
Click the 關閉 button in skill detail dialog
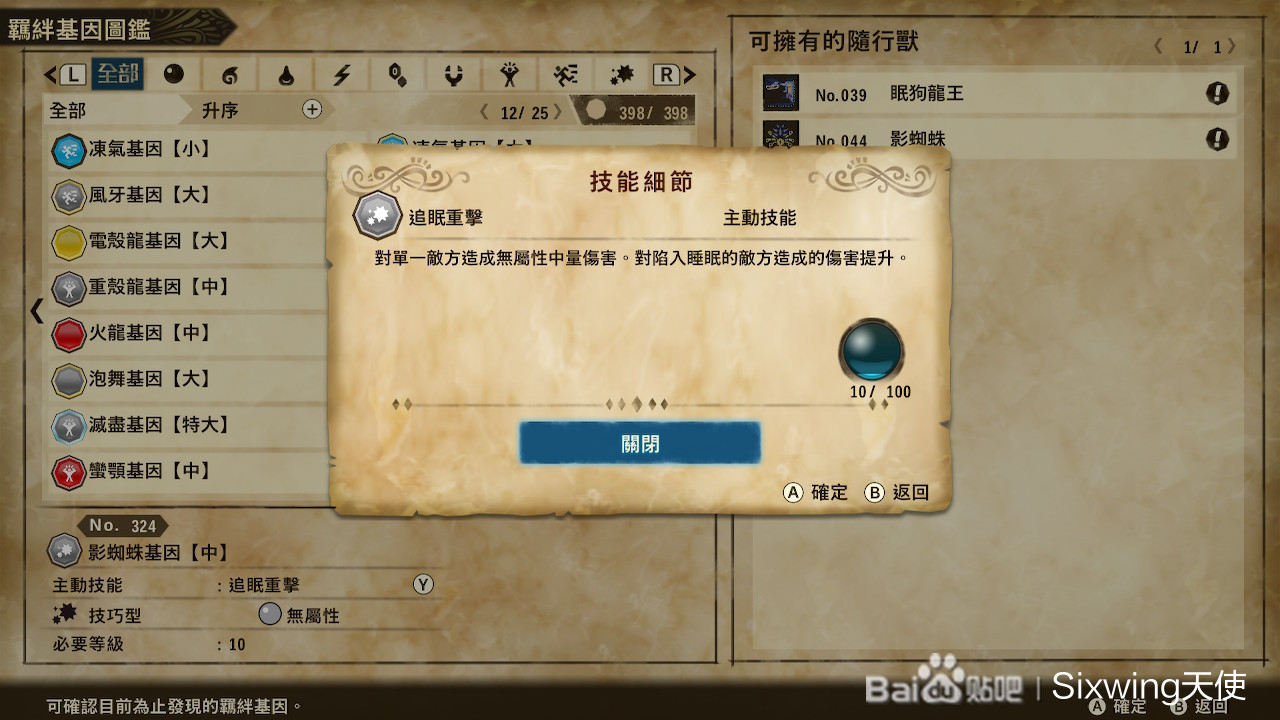tap(640, 443)
